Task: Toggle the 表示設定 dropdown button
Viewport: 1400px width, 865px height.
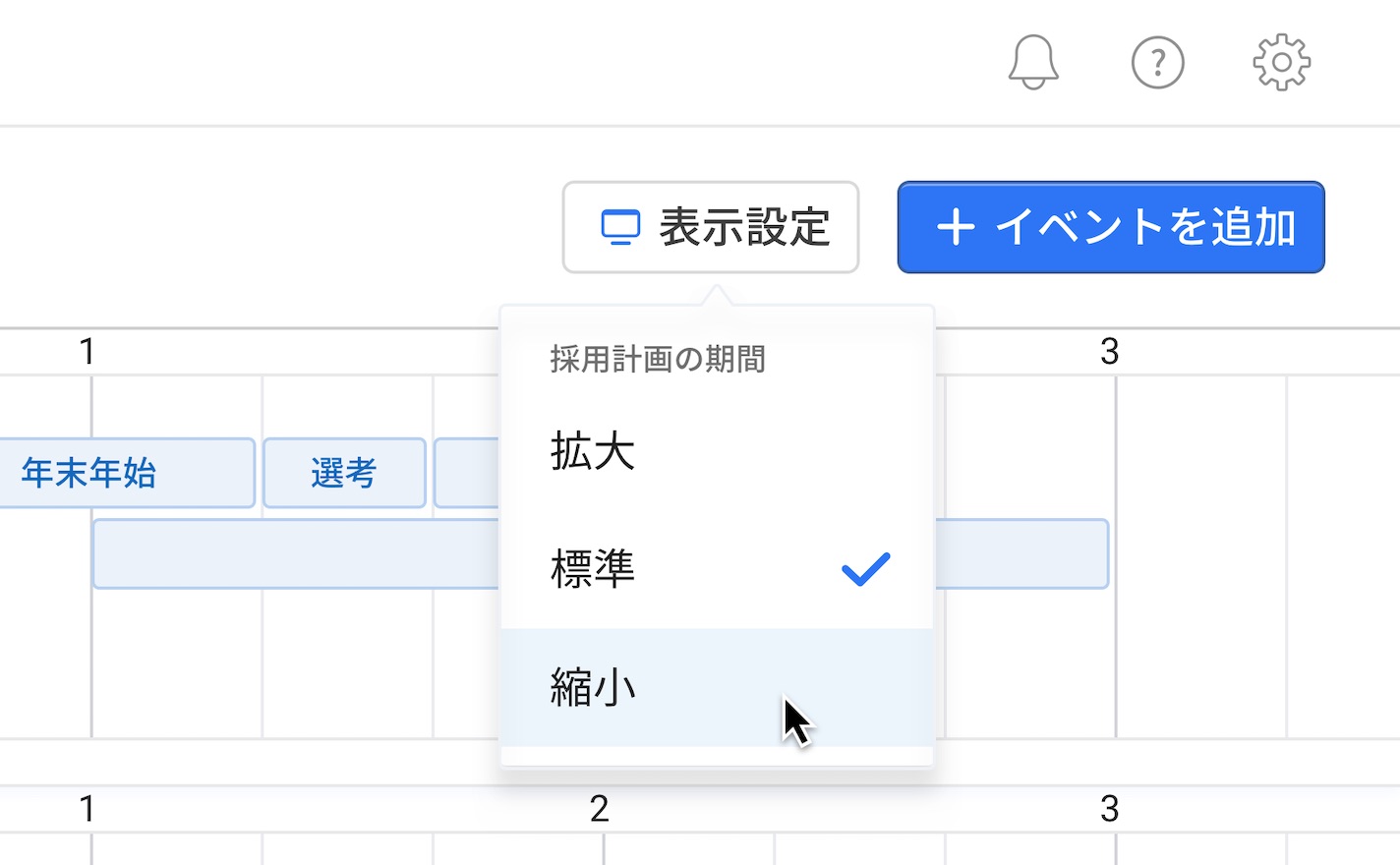Action: [711, 227]
